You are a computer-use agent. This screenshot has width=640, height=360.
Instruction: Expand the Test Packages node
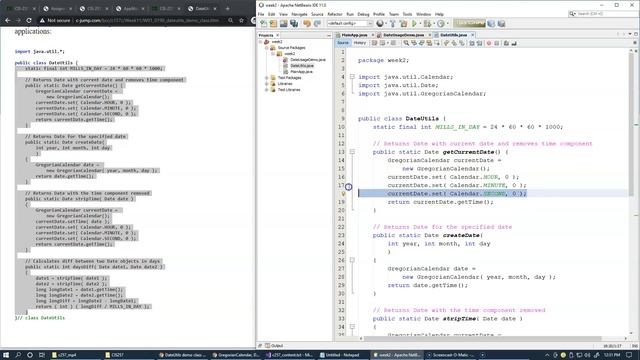pos(267,78)
